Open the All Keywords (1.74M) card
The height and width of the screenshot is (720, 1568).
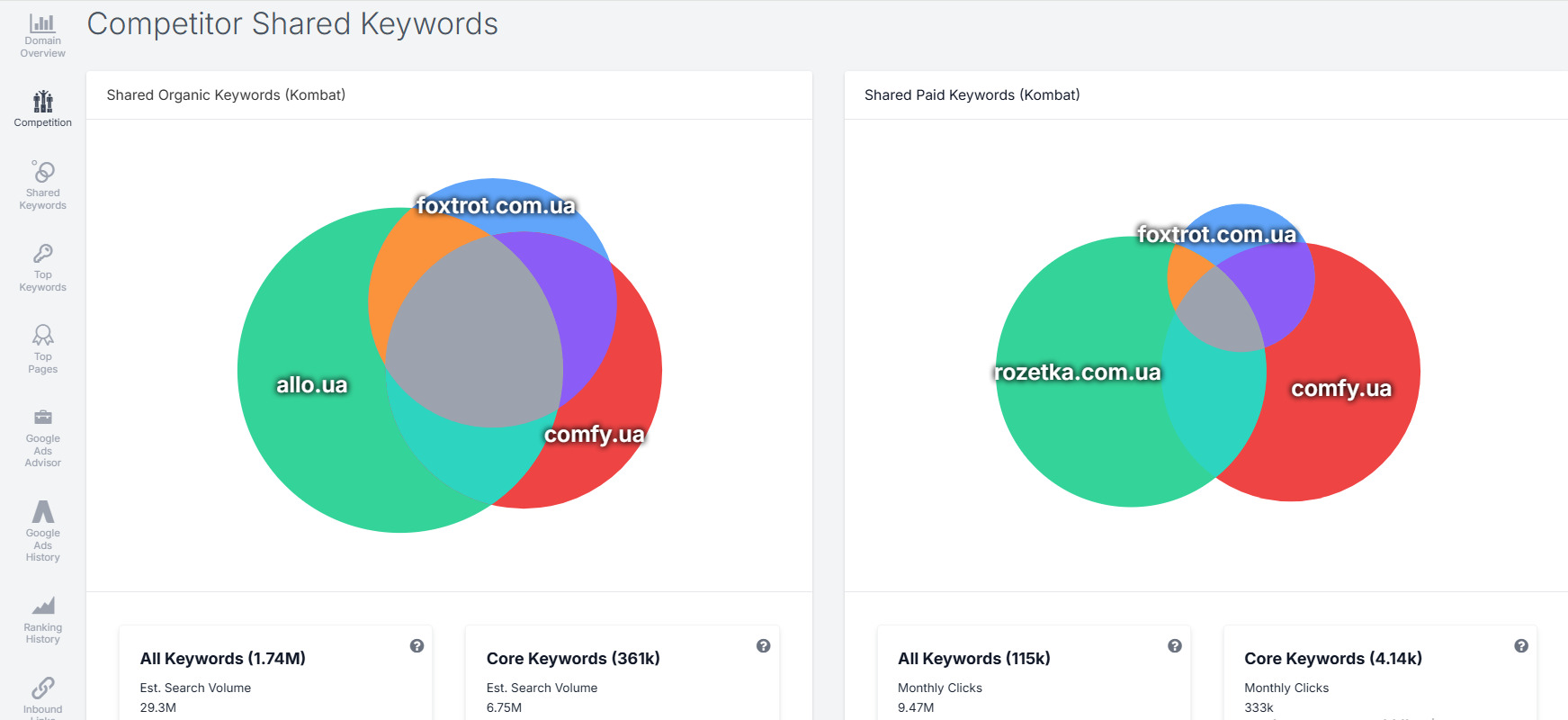275,672
